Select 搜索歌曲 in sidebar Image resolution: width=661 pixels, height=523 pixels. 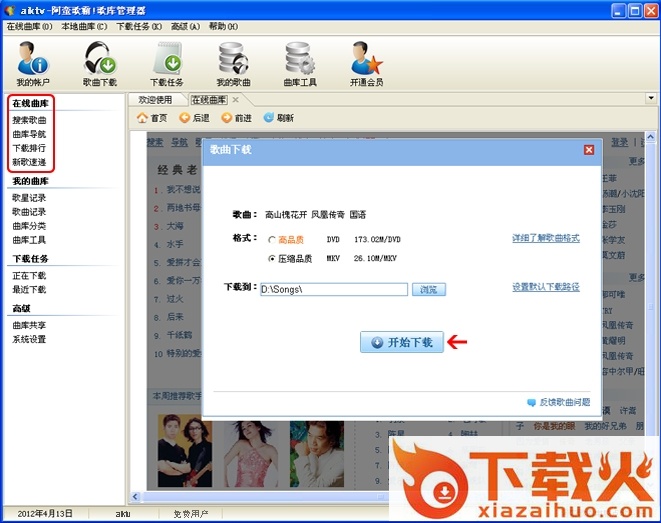29,120
